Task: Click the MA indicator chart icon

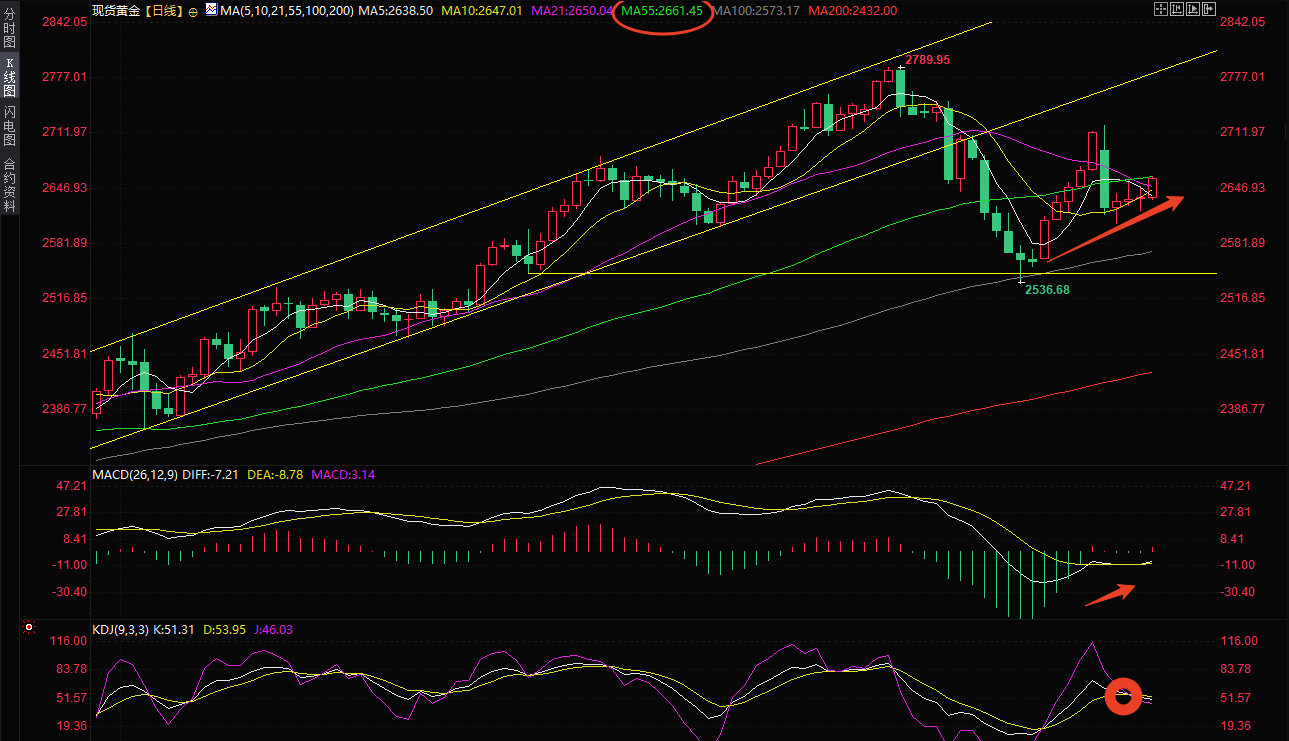Action: [x=211, y=10]
